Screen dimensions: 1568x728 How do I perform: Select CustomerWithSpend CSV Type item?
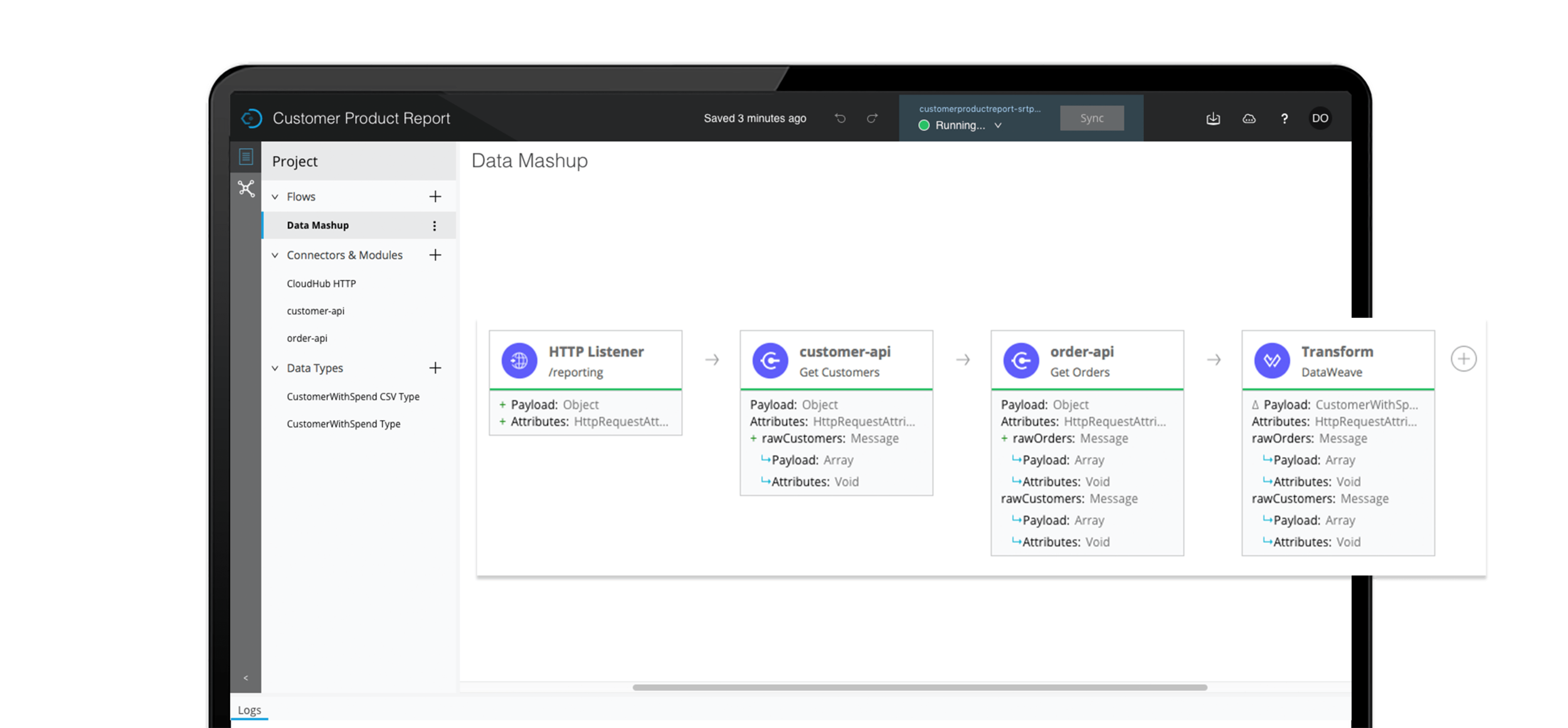click(x=353, y=397)
